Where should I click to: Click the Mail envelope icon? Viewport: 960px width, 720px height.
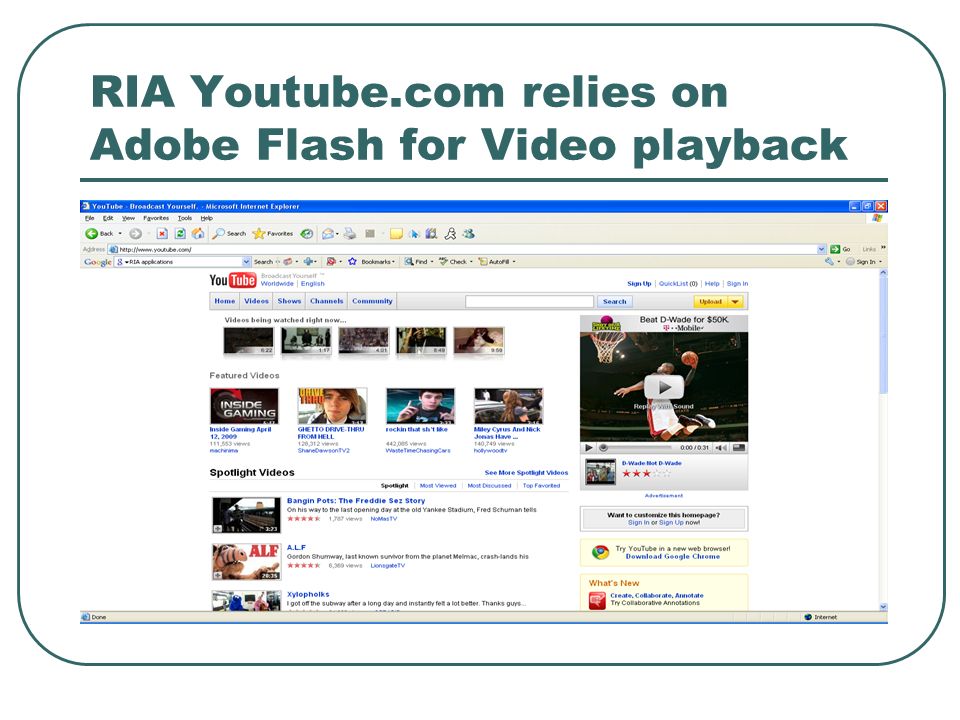click(328, 233)
